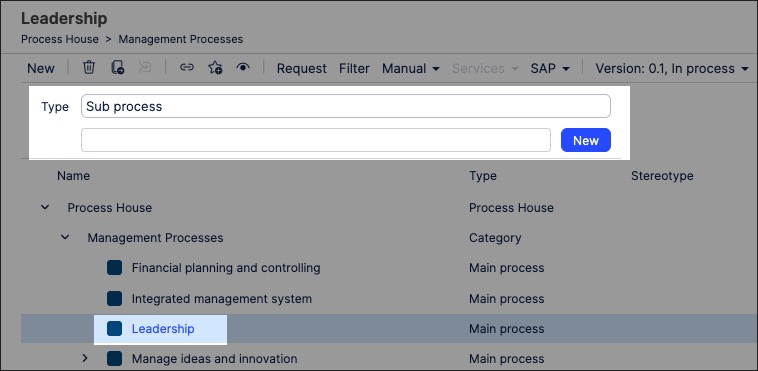Collapse the Process House tree node
The height and width of the screenshot is (371, 758).
coord(45,208)
